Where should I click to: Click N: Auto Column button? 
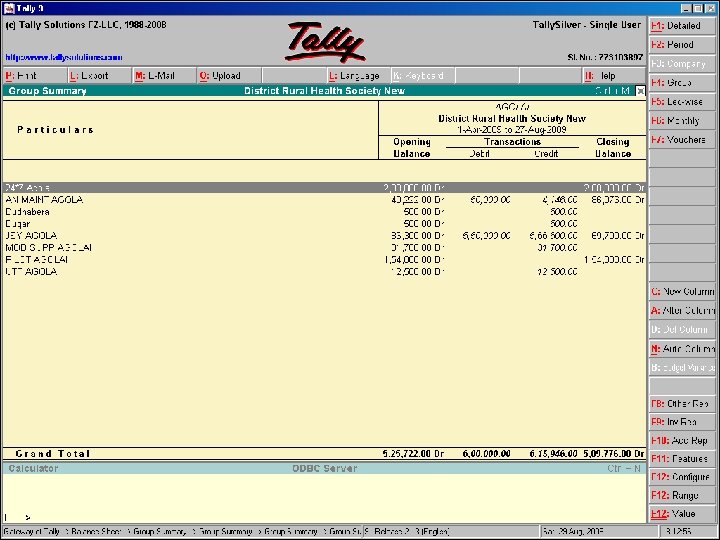682,349
